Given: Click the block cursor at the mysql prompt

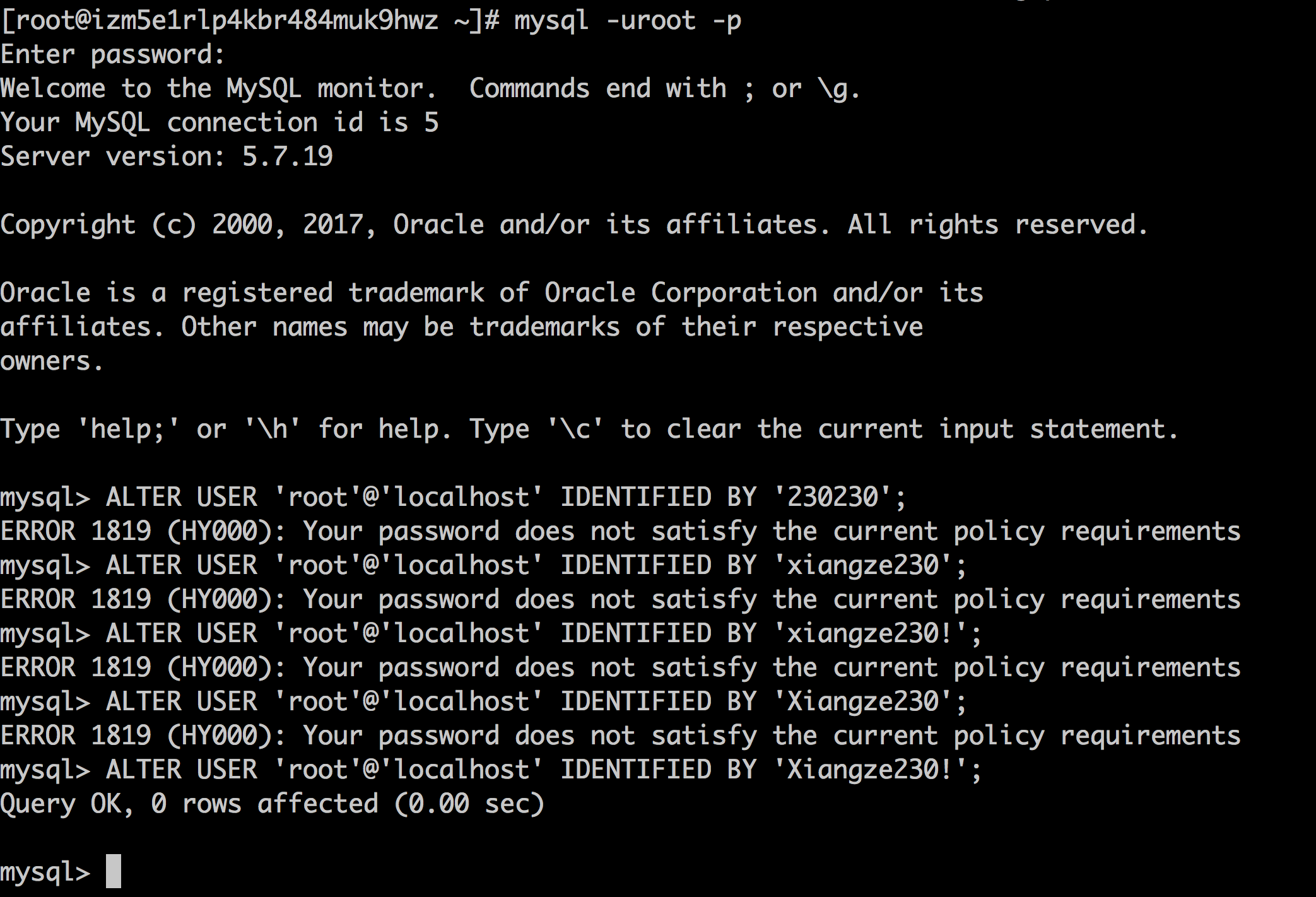Looking at the screenshot, I should [113, 871].
